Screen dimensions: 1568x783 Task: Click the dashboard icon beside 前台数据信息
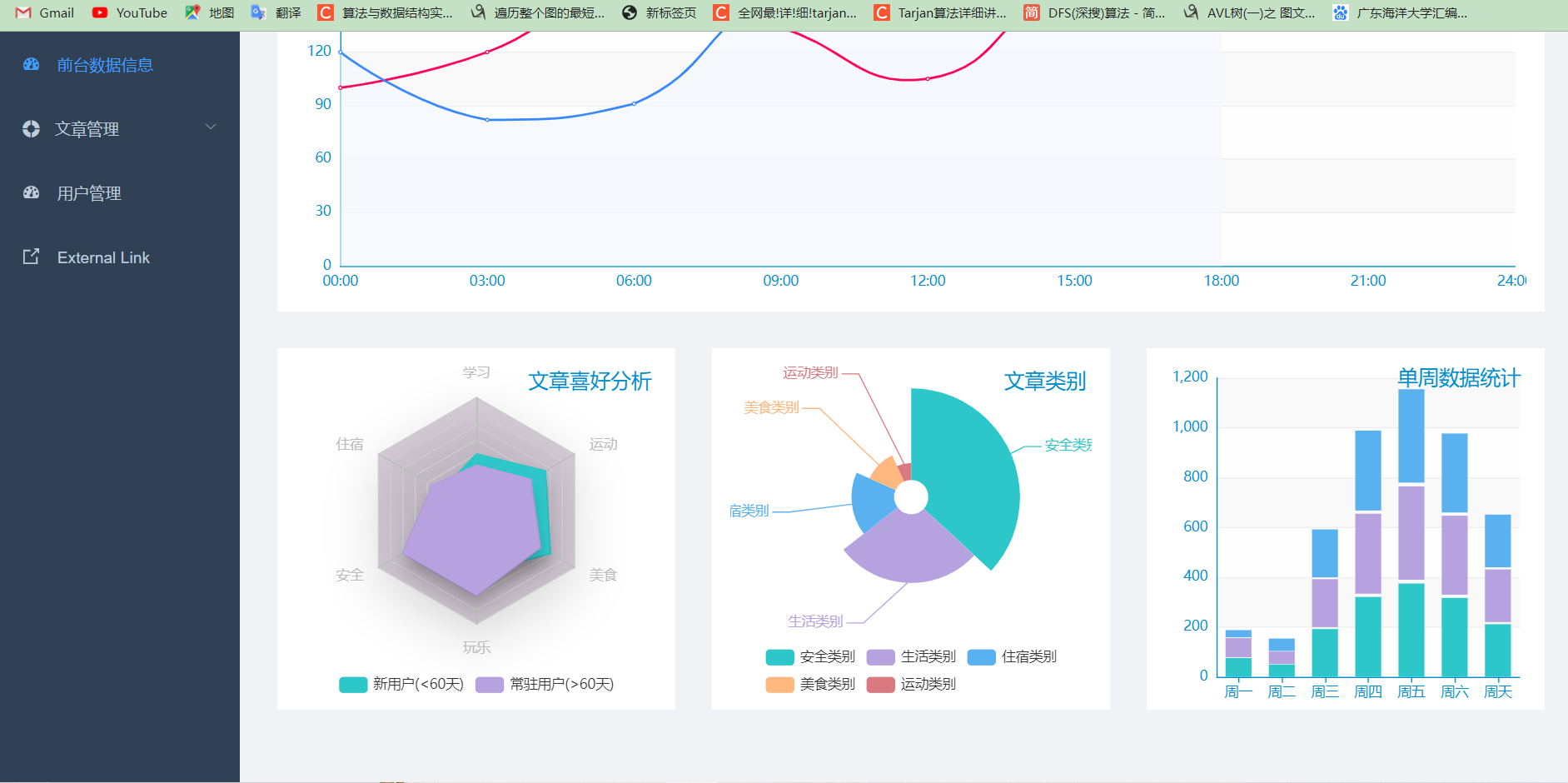32,64
